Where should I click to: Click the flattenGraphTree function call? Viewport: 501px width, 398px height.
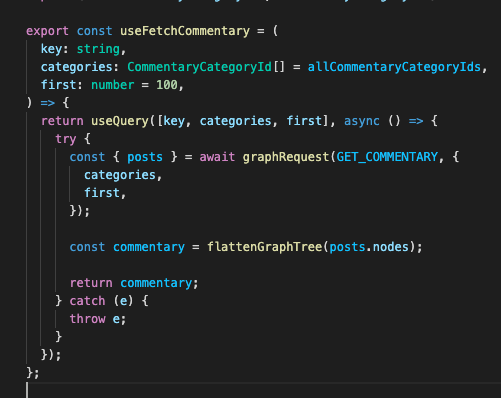(264, 247)
